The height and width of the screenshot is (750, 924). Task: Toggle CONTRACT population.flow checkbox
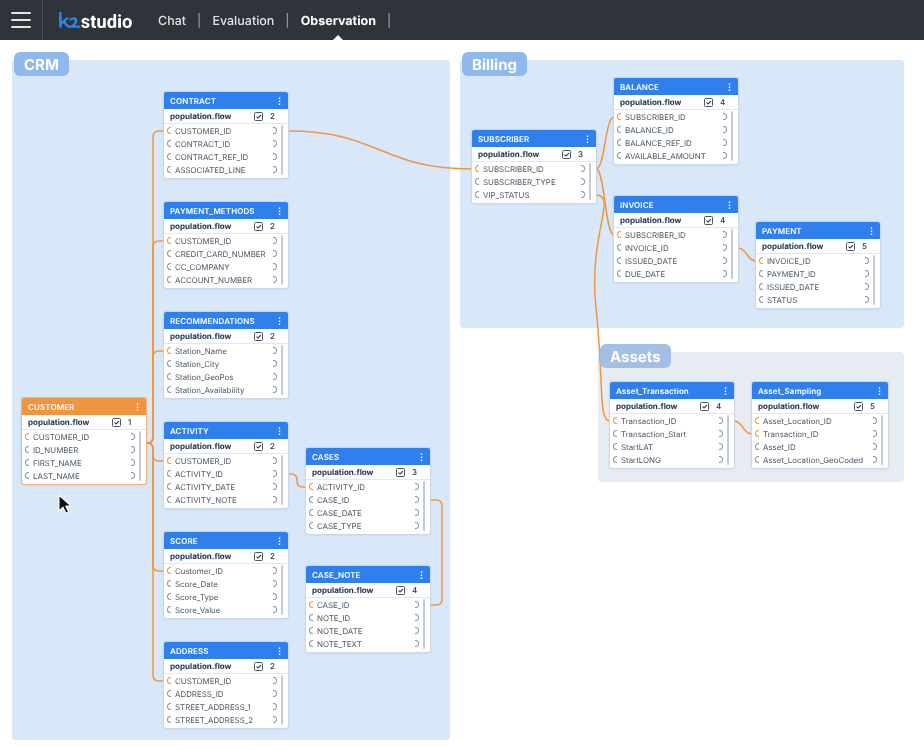[x=258, y=117]
